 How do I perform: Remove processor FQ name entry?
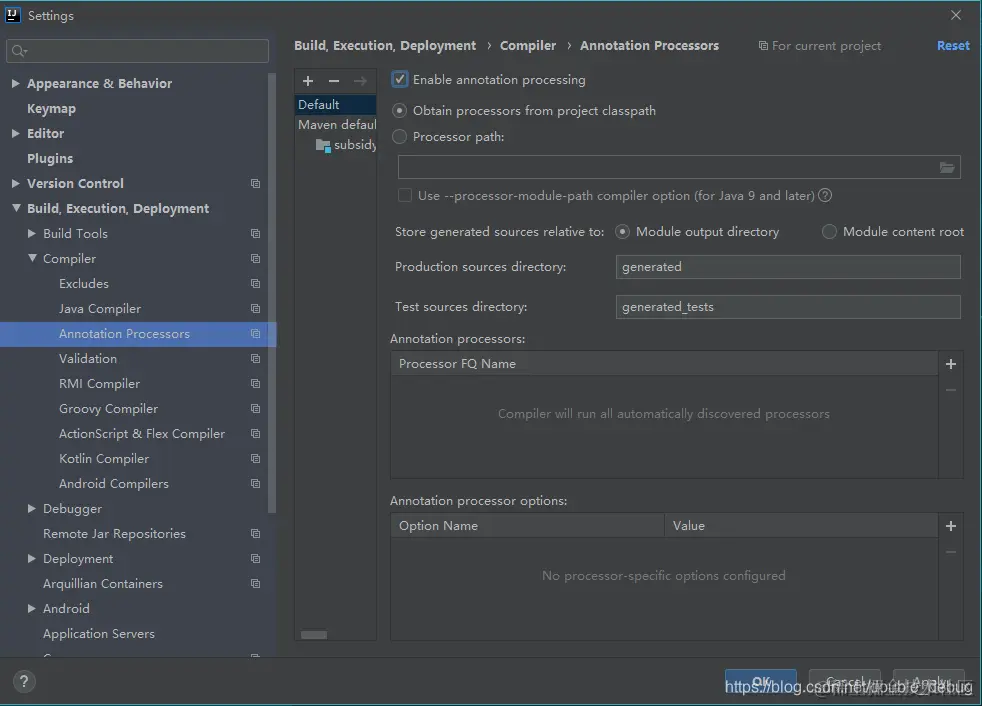pos(951,390)
